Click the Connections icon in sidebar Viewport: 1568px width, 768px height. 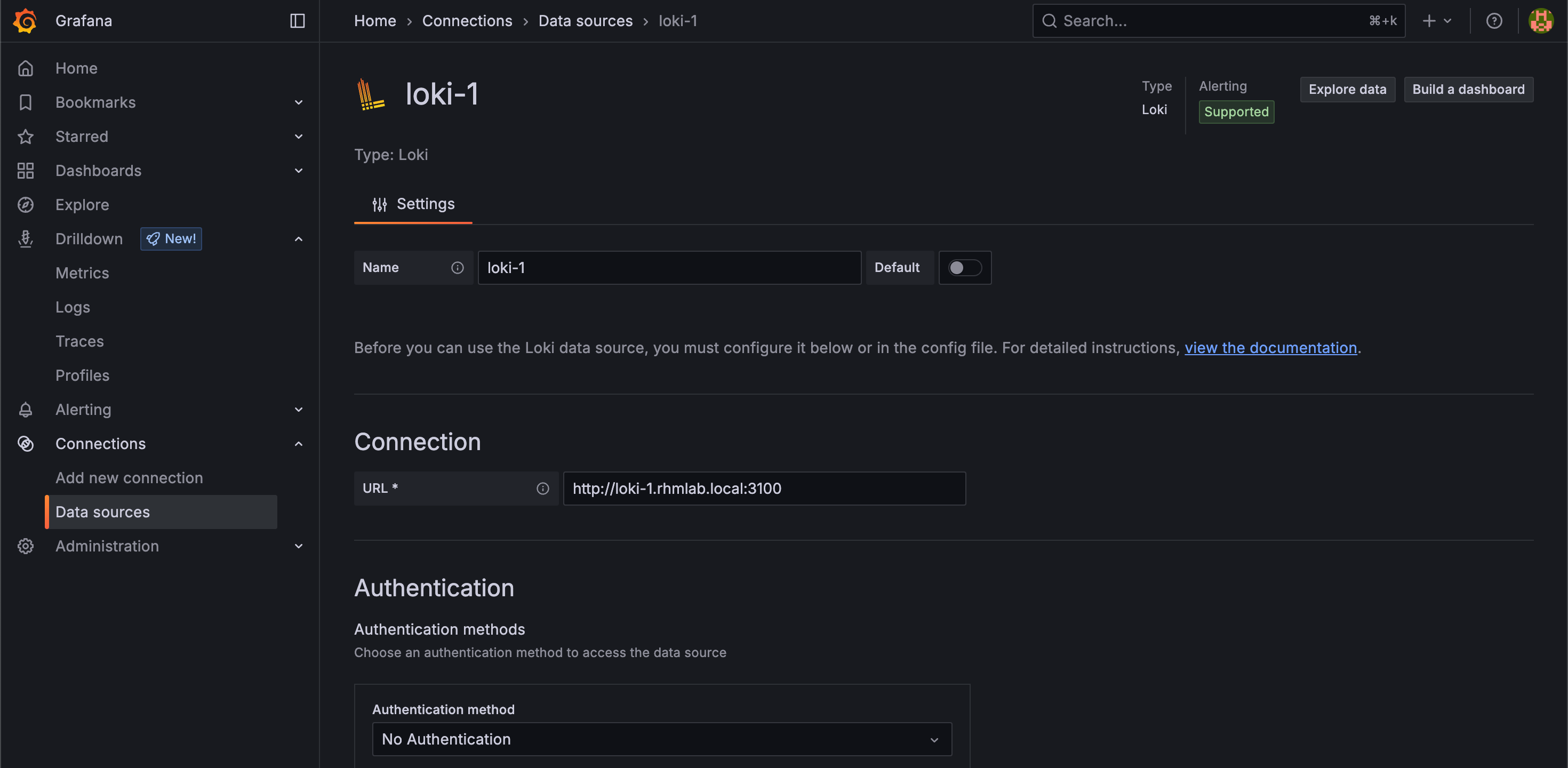point(26,444)
